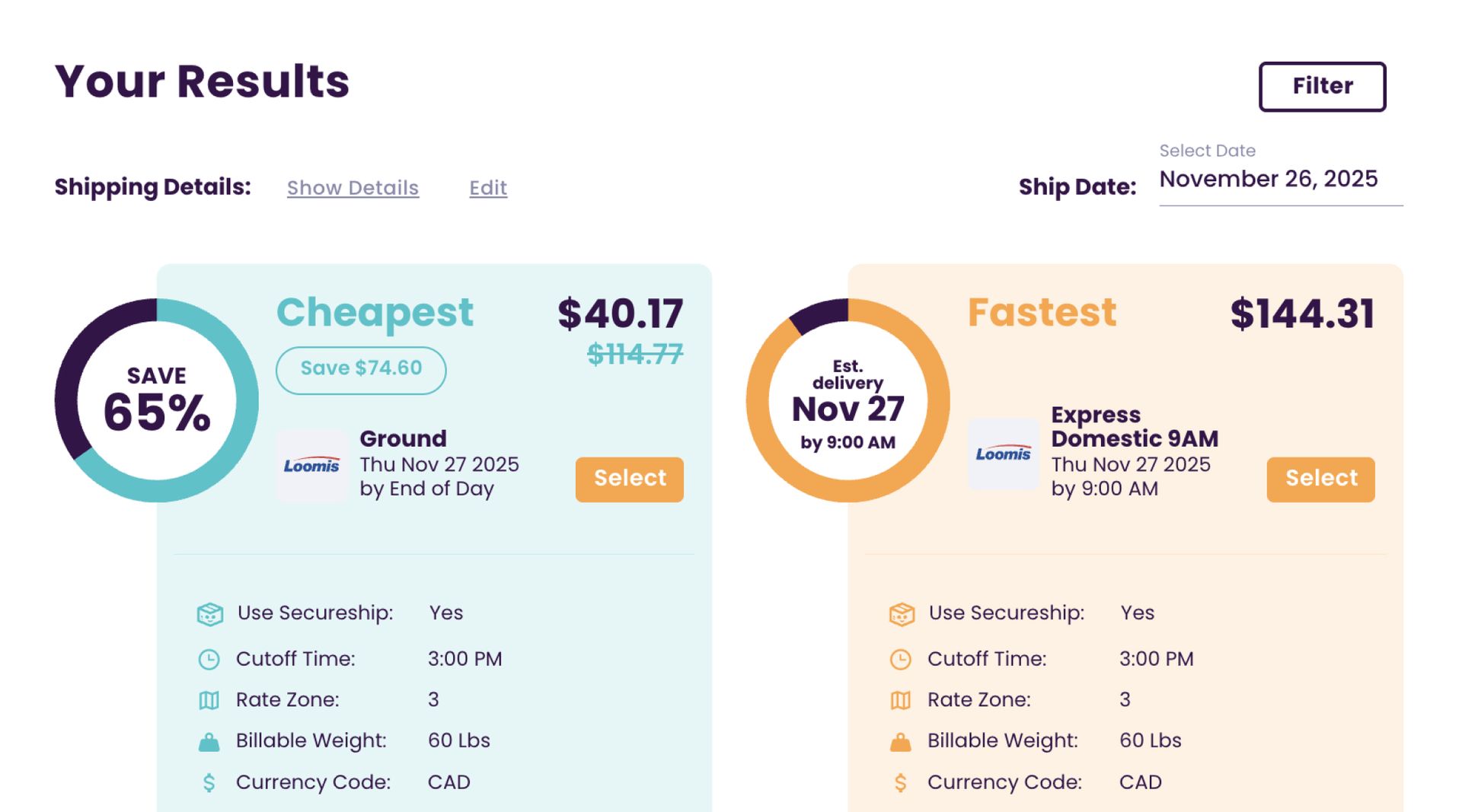
Task: Select the Fastest Express Domestic 9AM rate
Action: [x=1320, y=479]
